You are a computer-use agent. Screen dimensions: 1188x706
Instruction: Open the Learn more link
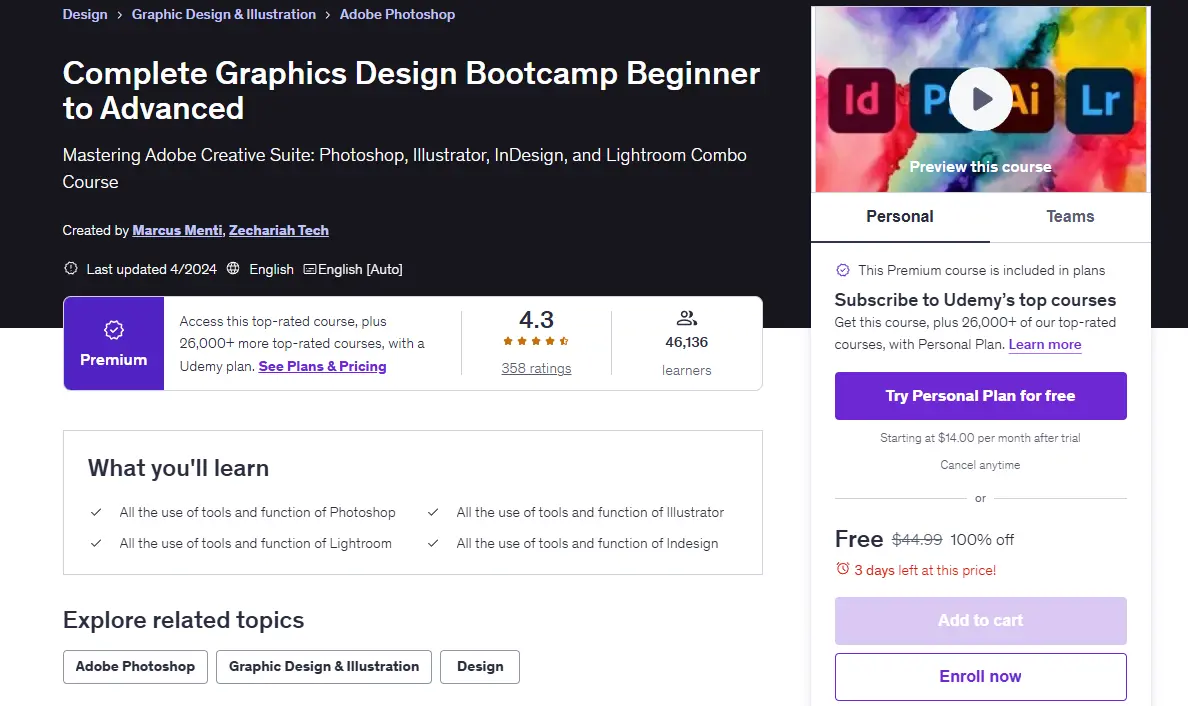click(1045, 345)
